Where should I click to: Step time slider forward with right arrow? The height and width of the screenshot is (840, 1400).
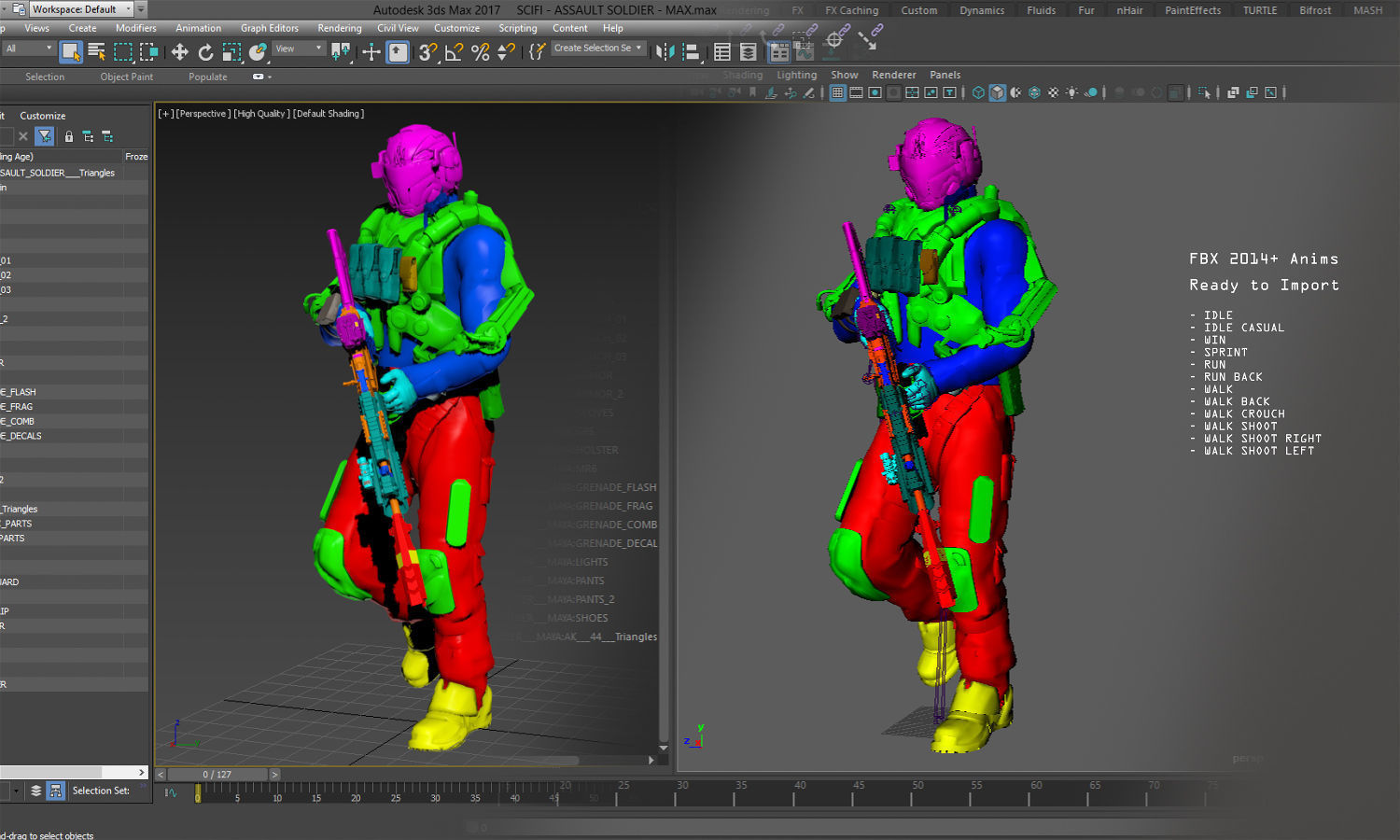click(274, 775)
